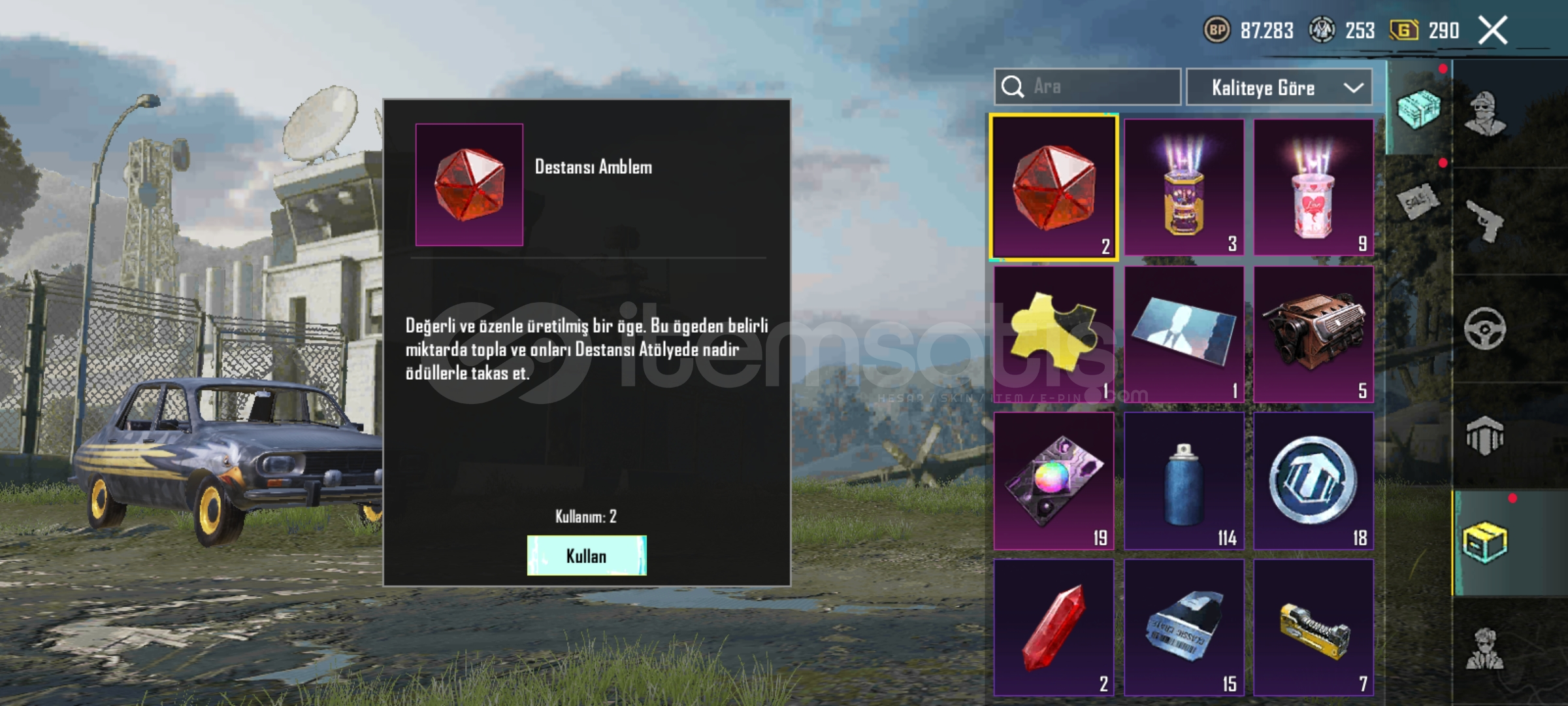Close the inventory with X
The width and height of the screenshot is (1568, 706).
(1493, 31)
